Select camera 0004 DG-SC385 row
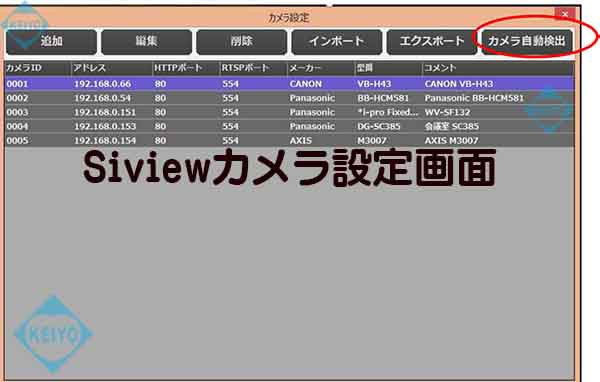 (x=290, y=126)
